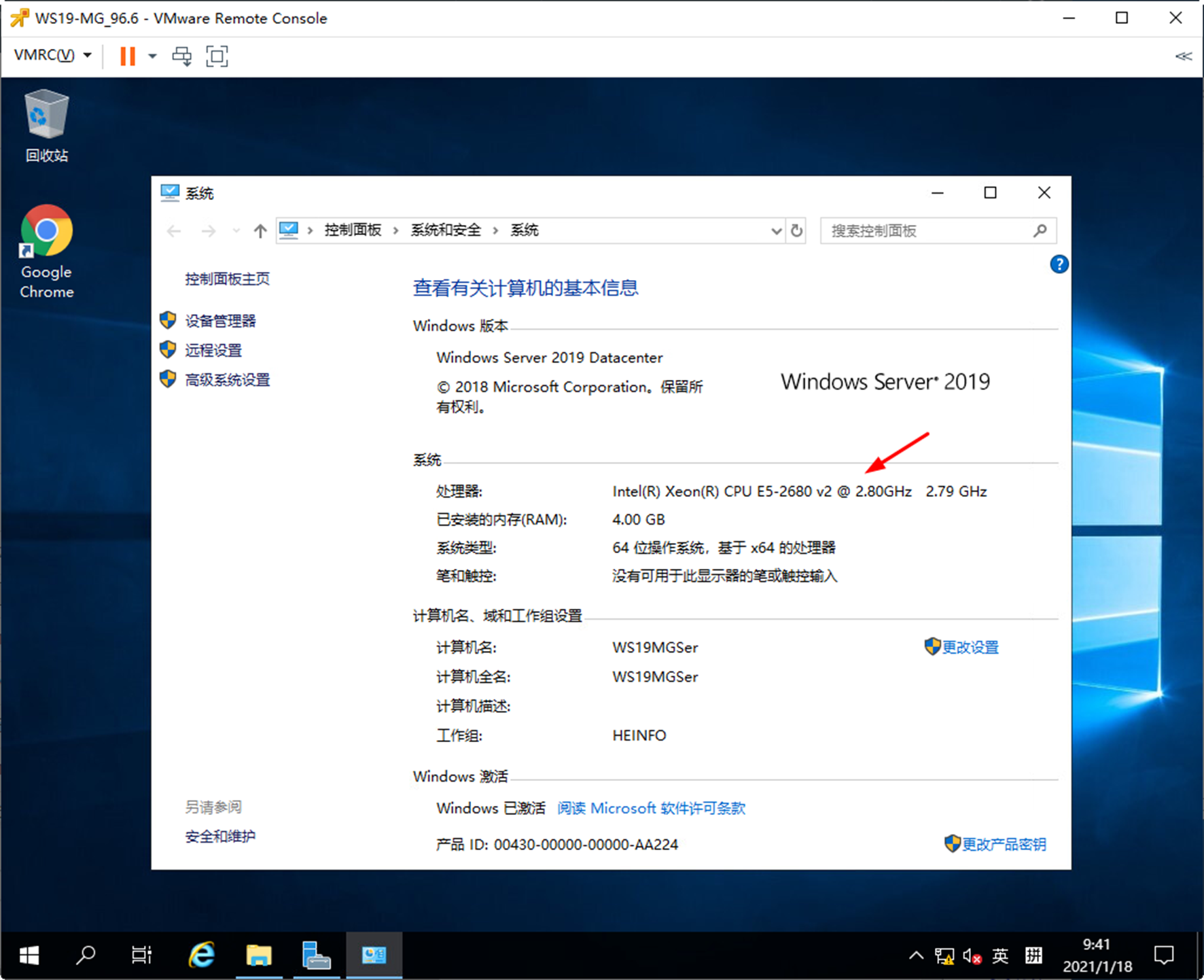This screenshot has height=980, width=1204.
Task: Click the search magnifier icon
Action: point(1040,231)
